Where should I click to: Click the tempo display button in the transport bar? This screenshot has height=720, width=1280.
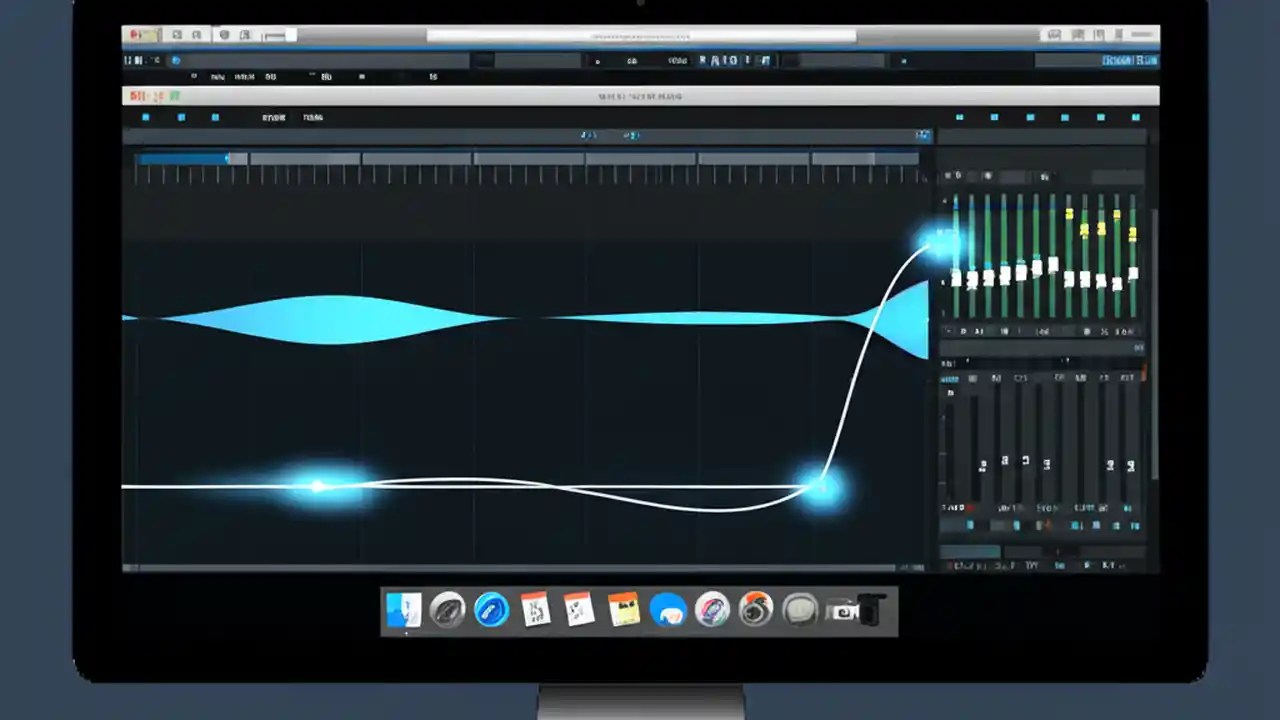click(631, 60)
